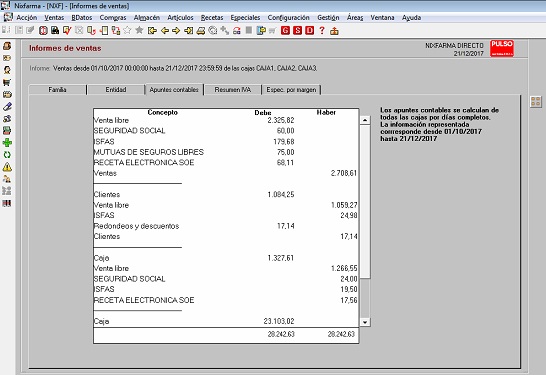This screenshot has height=375, width=546.
Task: Click the go-to-last yellow arrow toolbar icon
Action: 189,31
